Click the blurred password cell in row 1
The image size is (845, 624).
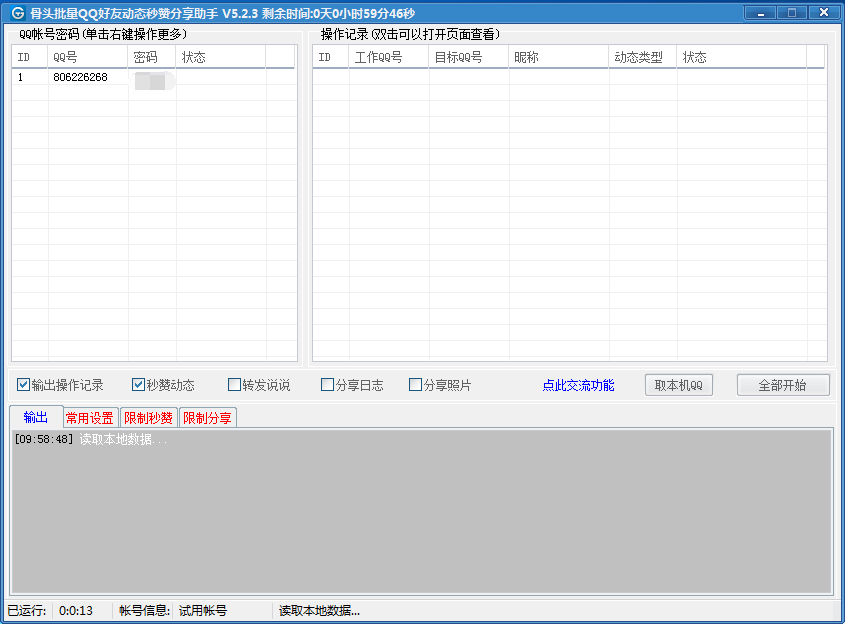pos(152,79)
